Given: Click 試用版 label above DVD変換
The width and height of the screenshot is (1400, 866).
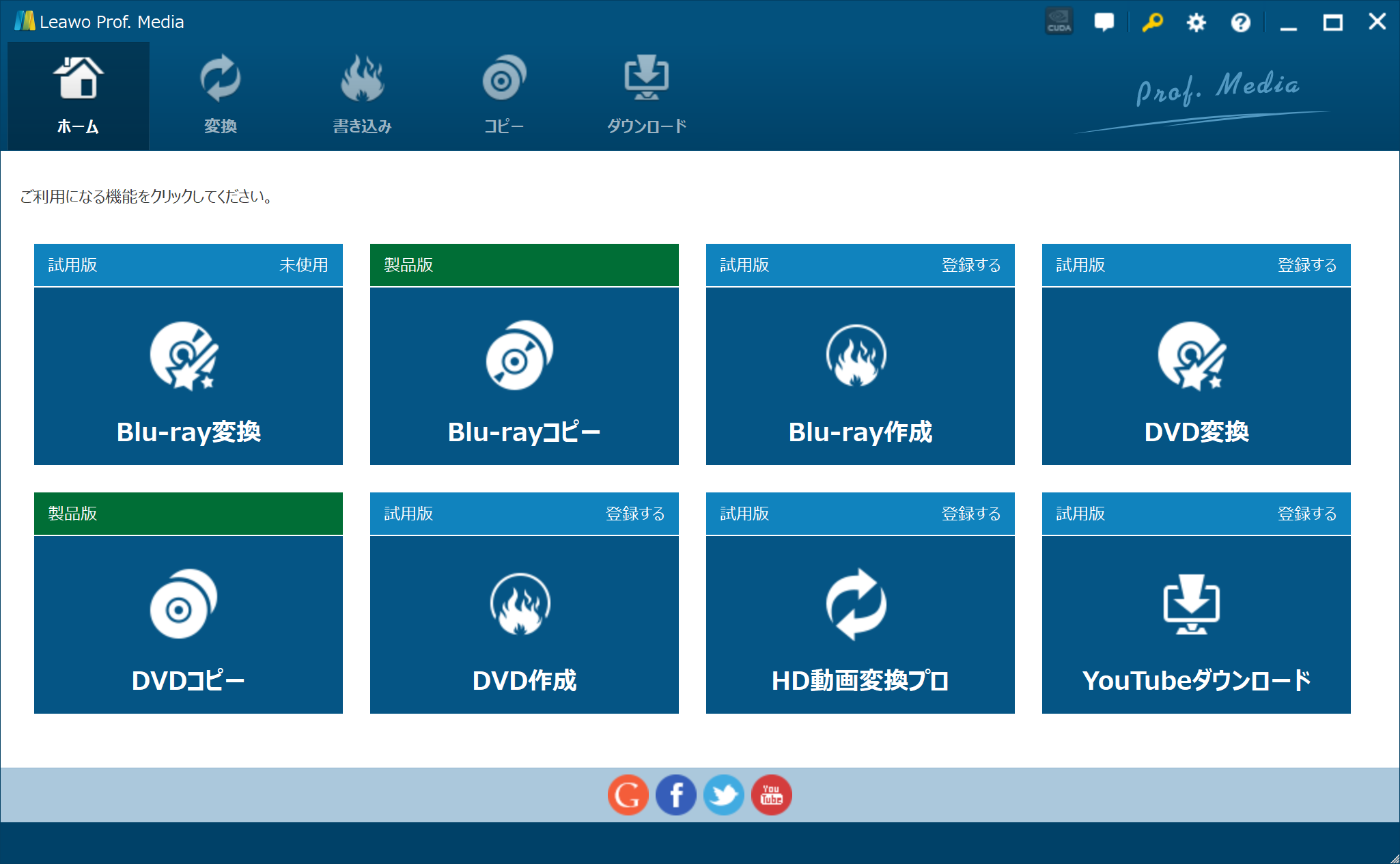Looking at the screenshot, I should tap(1080, 265).
